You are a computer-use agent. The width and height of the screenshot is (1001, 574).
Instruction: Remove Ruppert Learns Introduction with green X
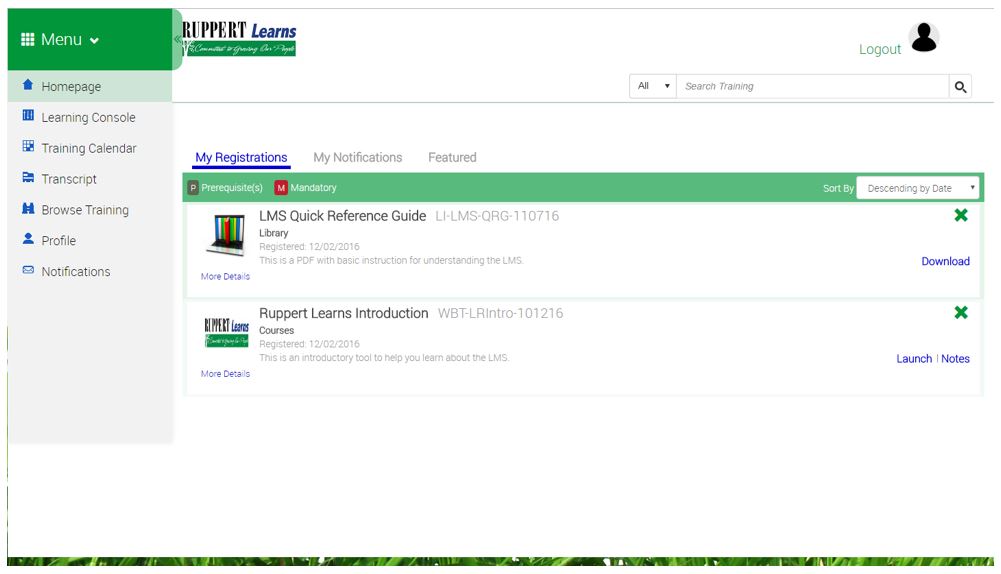(961, 312)
